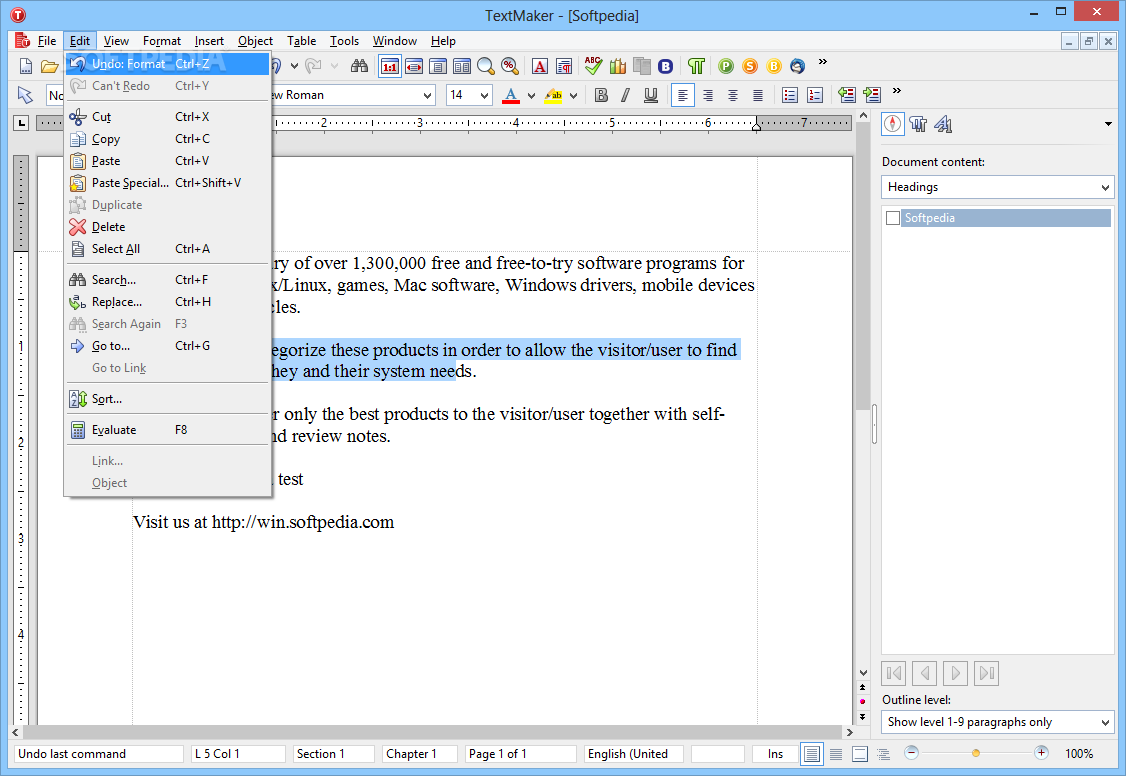This screenshot has height=776, width=1126.
Task: Click the blue B circle icon
Action: 666,67
